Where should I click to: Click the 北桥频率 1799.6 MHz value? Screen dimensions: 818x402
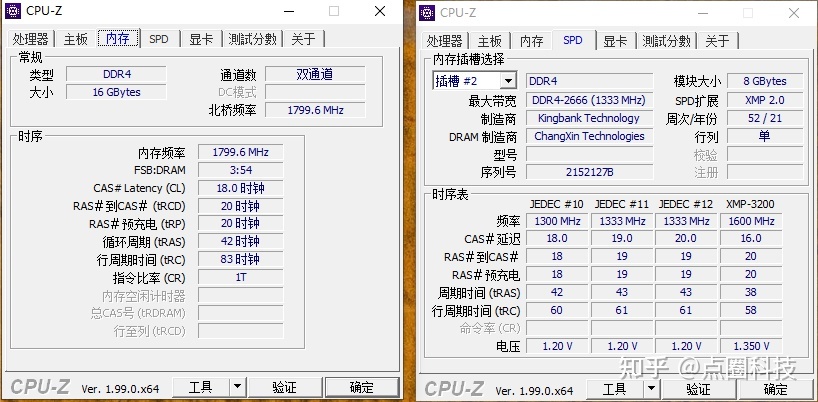click(315, 110)
